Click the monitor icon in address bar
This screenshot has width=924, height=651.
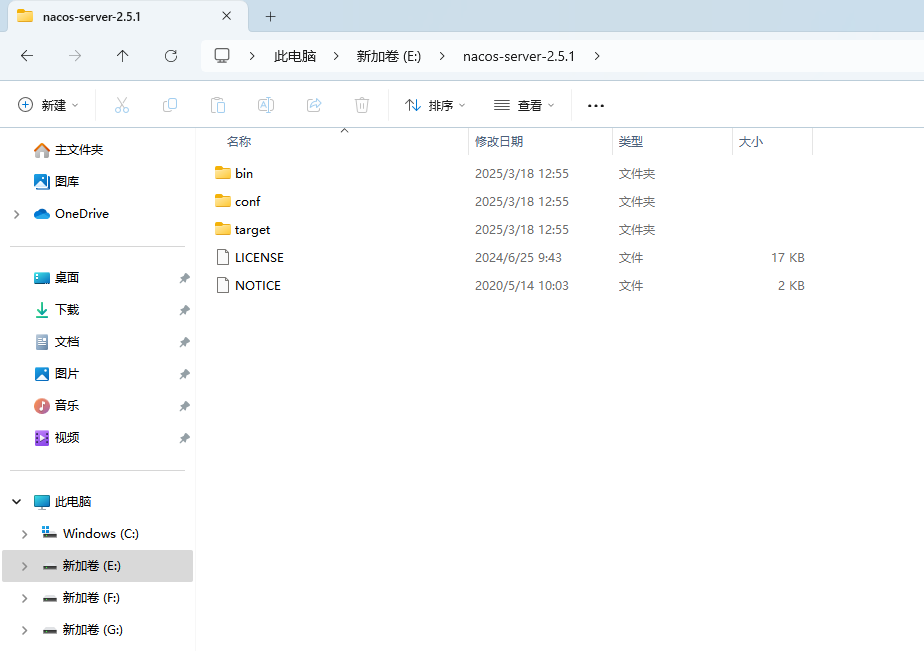[222, 56]
